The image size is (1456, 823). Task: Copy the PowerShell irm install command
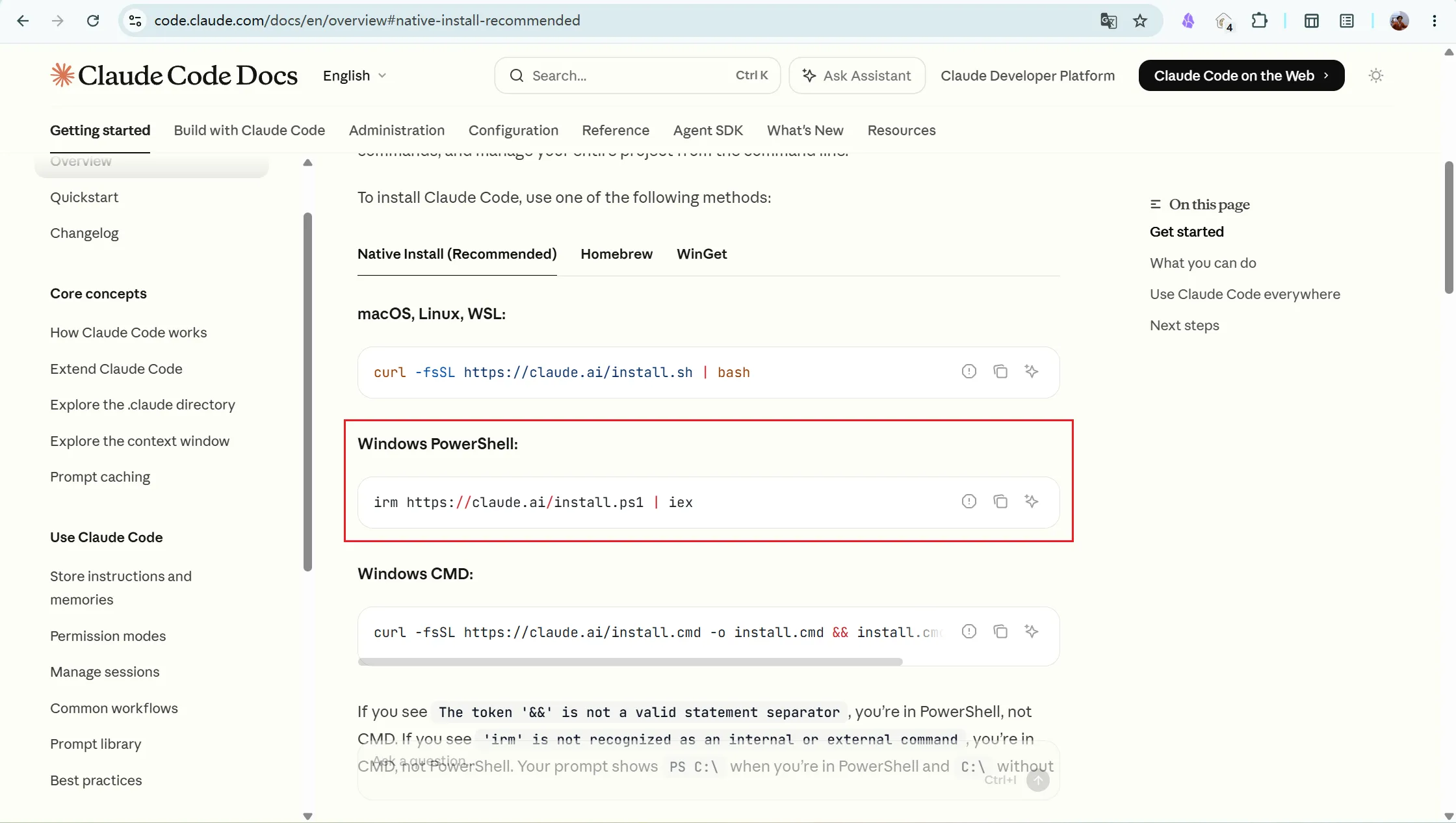(1000, 501)
